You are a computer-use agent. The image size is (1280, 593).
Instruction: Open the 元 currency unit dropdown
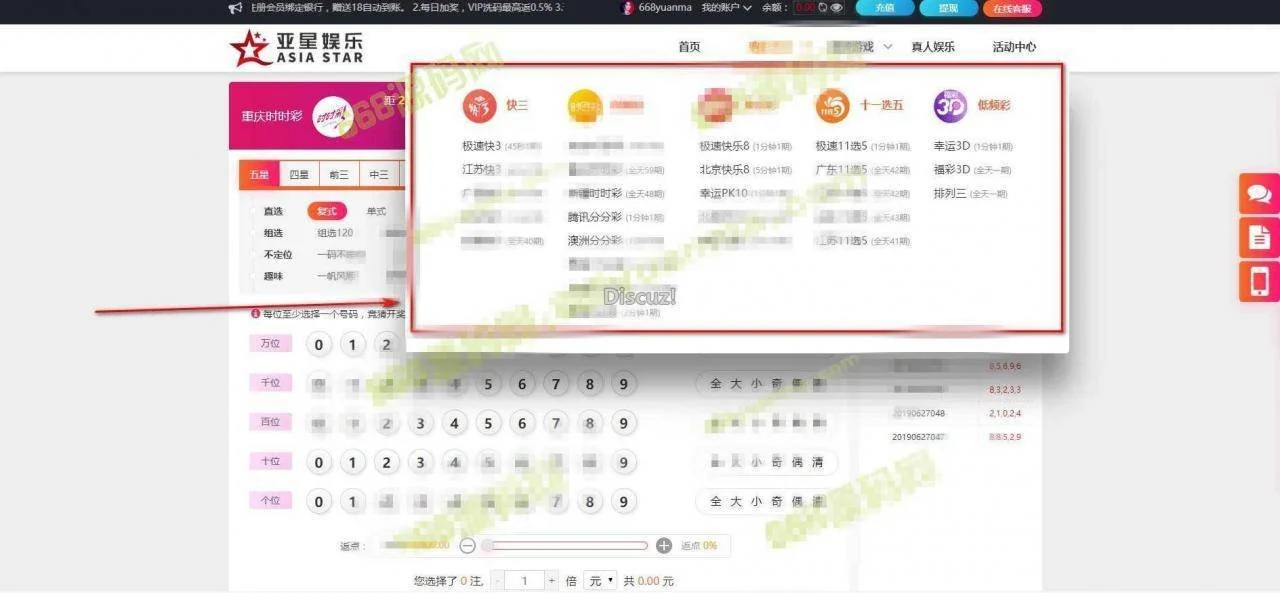(x=602, y=581)
